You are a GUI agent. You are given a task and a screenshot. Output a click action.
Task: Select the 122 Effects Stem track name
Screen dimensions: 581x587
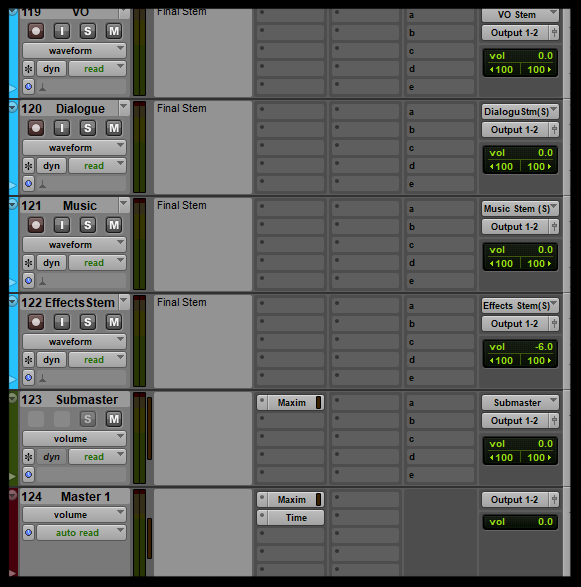68,302
